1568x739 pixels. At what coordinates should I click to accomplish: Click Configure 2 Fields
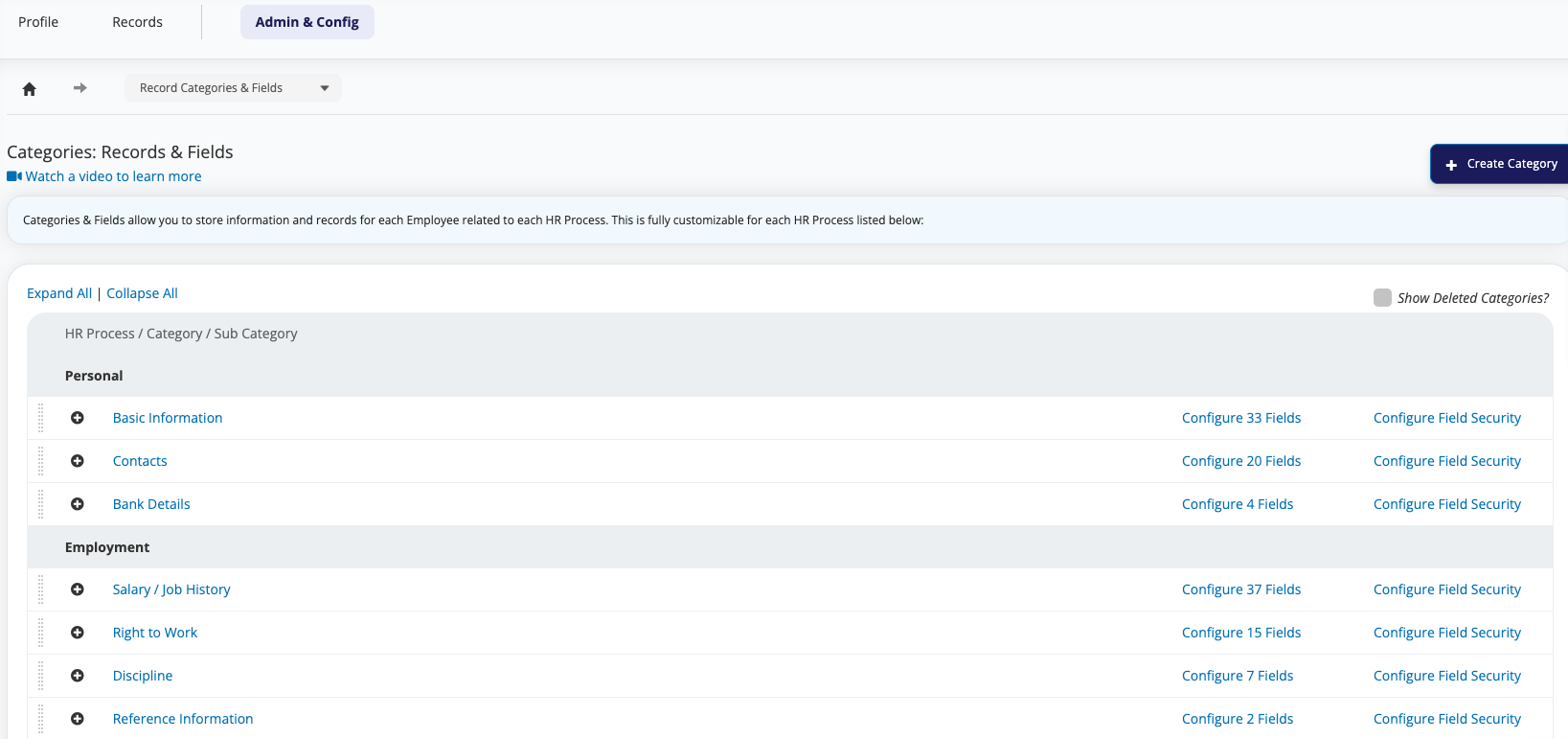click(x=1238, y=719)
